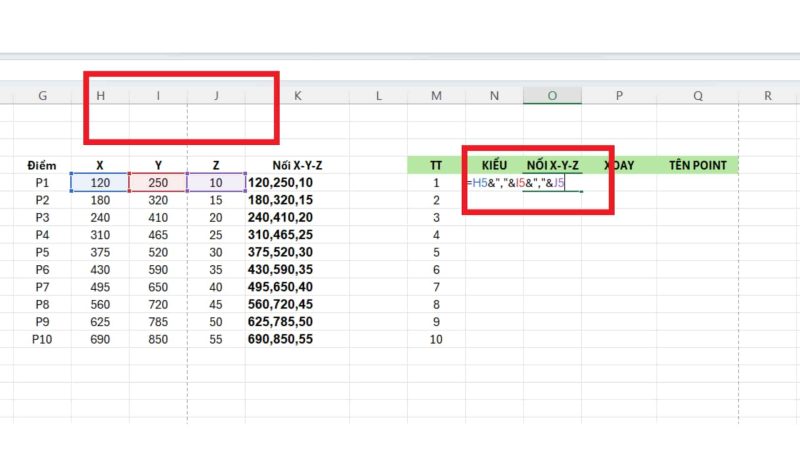Select column P header

click(x=619, y=95)
